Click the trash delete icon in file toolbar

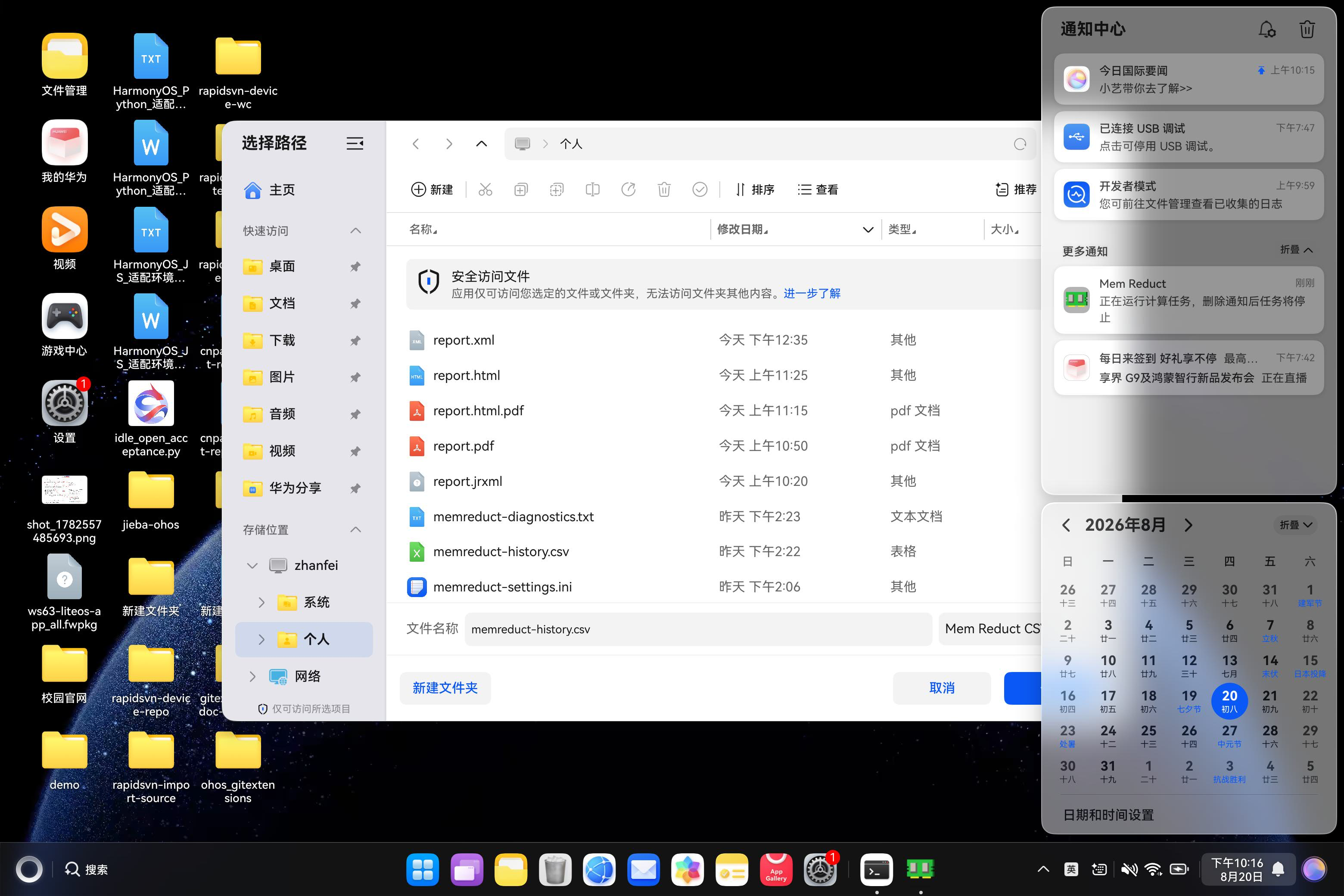(x=664, y=189)
